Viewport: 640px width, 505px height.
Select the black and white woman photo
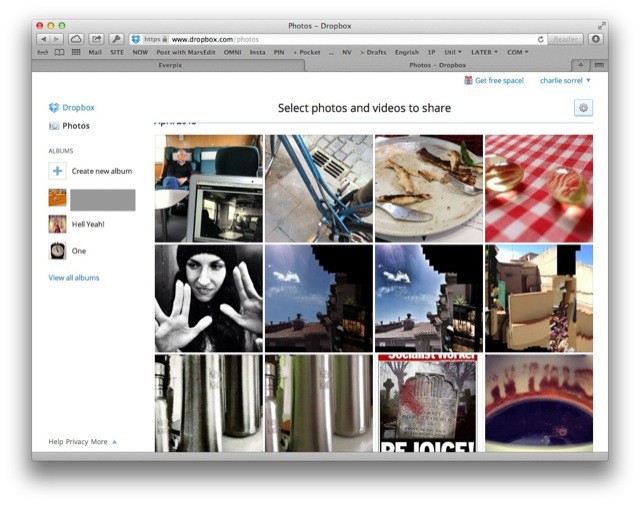(208, 298)
